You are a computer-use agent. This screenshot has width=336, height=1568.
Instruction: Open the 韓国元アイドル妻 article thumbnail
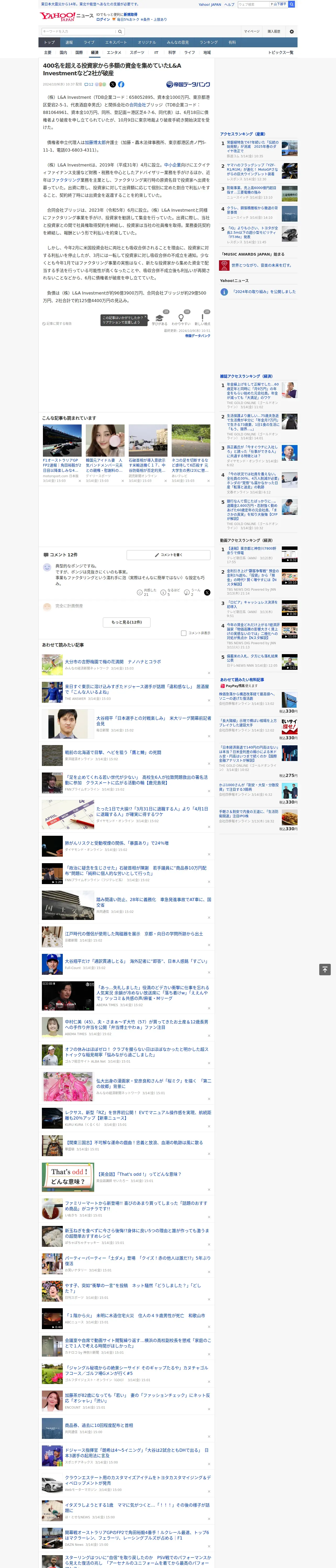coord(105,441)
